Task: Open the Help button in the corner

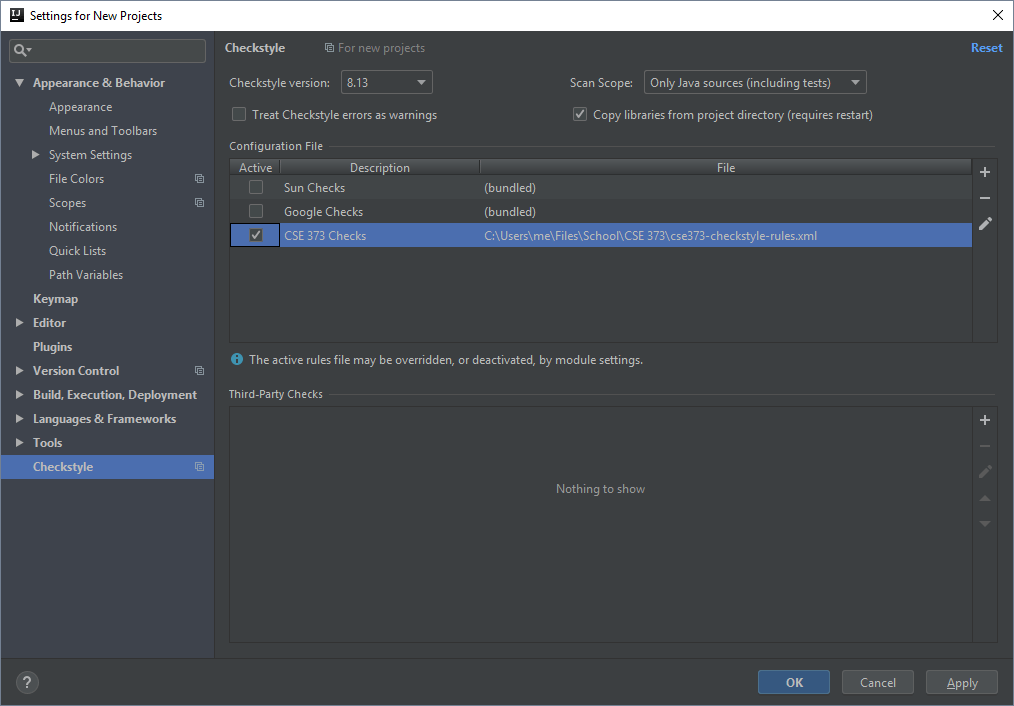Action: coord(26,682)
